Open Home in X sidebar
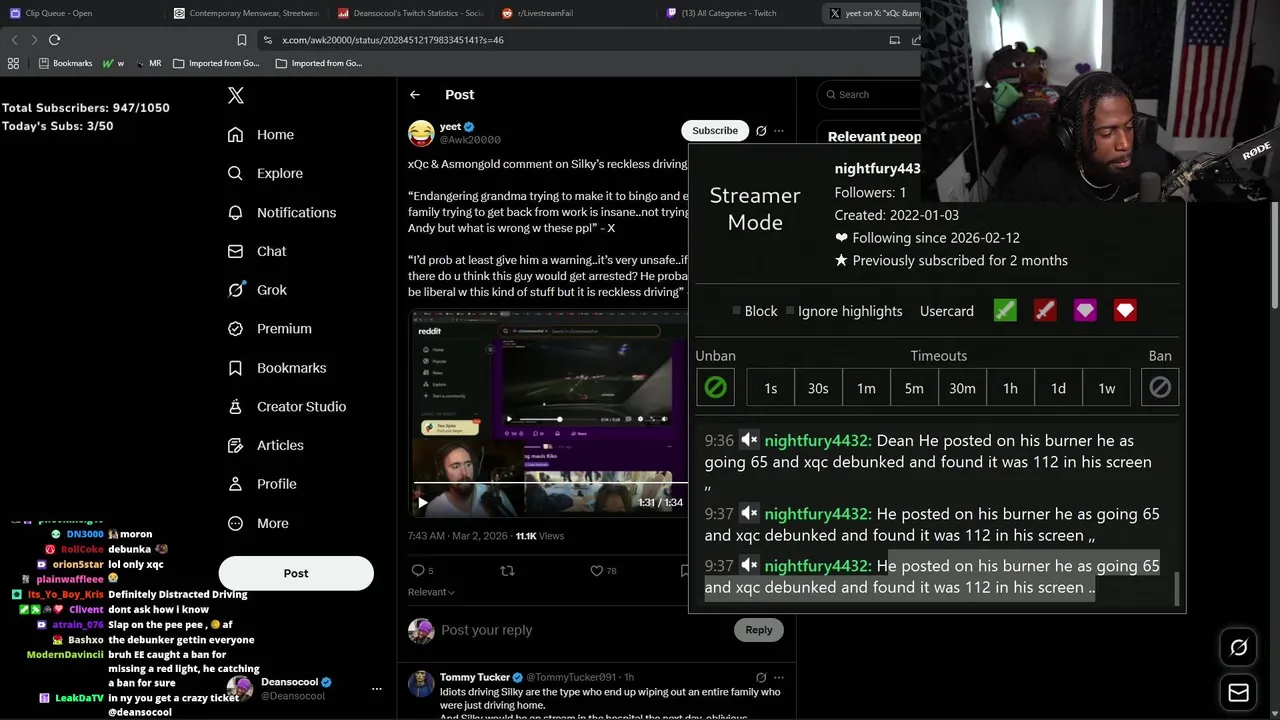 tap(261, 134)
